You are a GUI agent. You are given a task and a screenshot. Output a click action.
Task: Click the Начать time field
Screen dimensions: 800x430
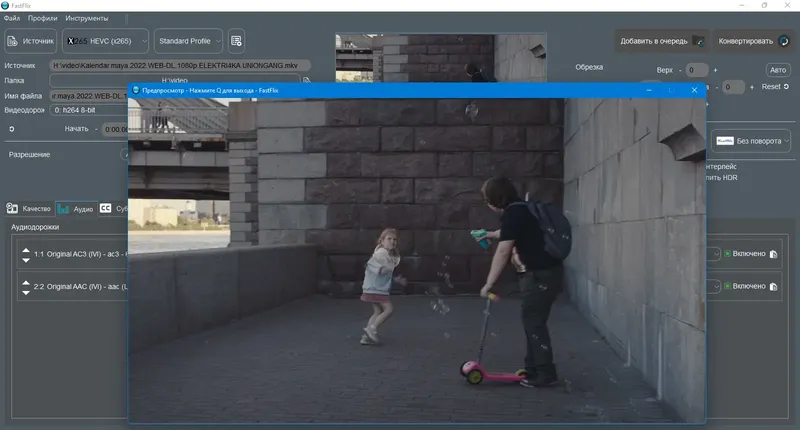tap(115, 129)
